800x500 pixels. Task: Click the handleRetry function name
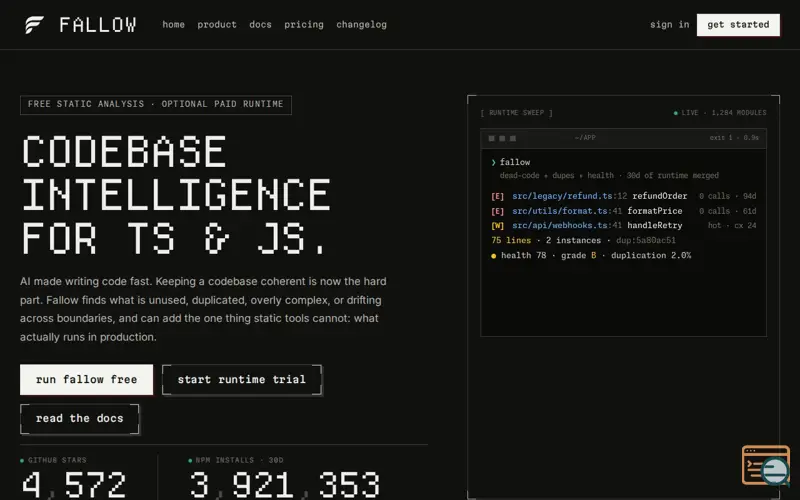tap(655, 226)
